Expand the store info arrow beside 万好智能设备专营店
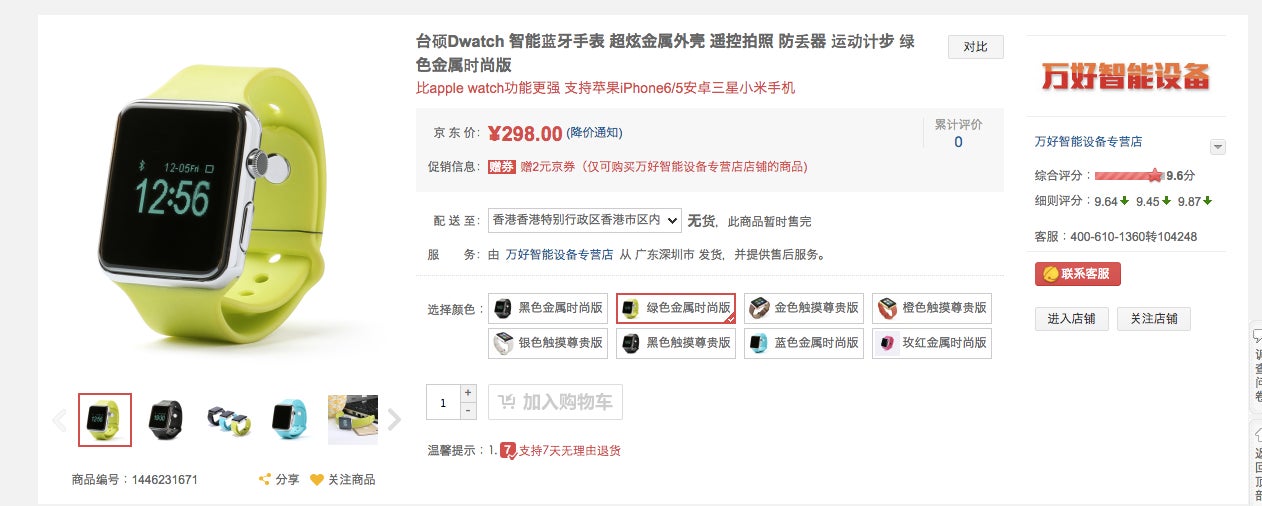Screen dimensions: 1262x506 1217,147
